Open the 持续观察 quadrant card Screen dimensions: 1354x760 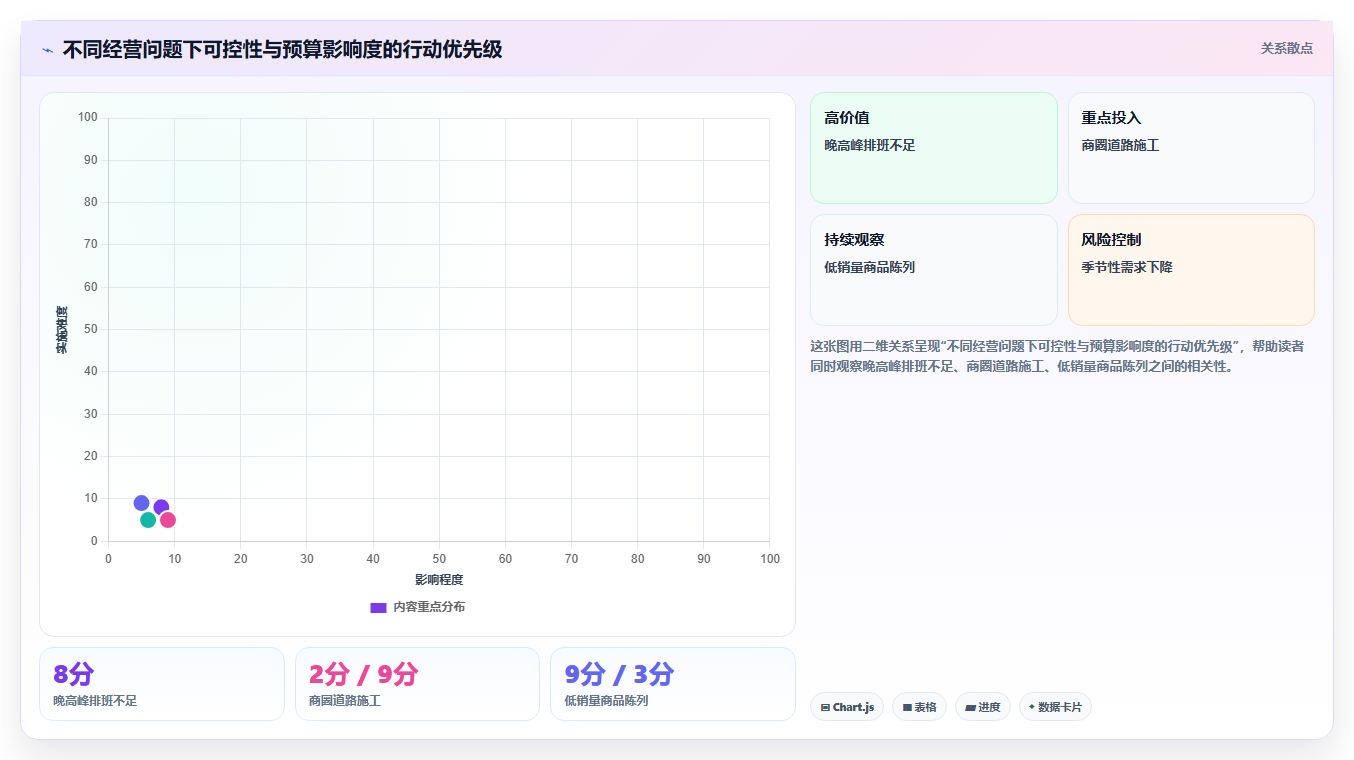[934, 270]
